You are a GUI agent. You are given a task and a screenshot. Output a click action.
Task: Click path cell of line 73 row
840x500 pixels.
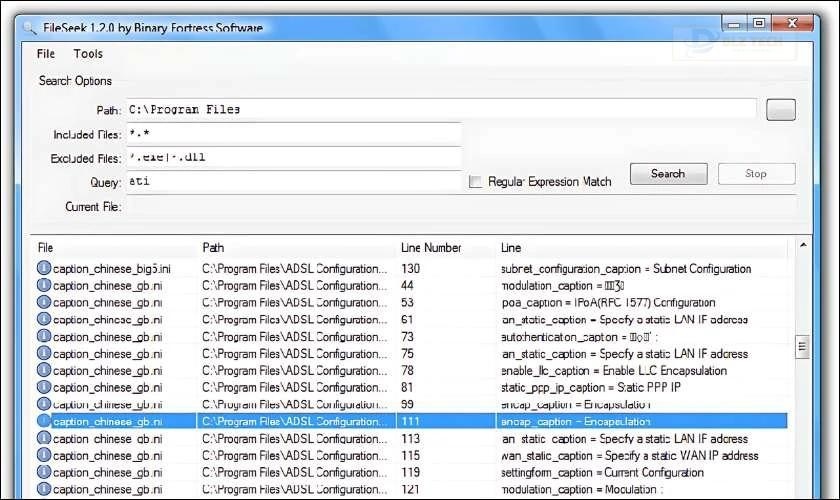coord(296,337)
